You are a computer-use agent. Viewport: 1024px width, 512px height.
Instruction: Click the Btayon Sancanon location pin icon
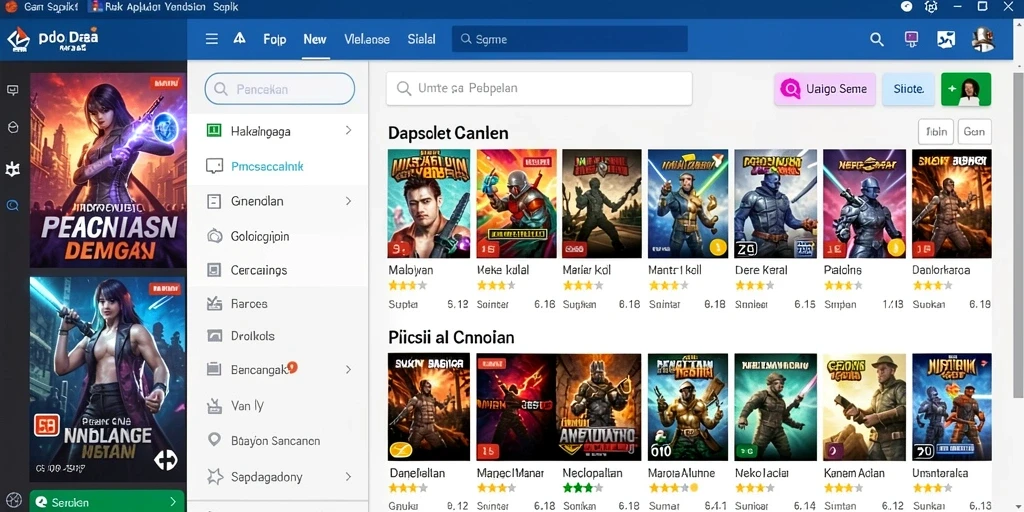click(x=214, y=440)
